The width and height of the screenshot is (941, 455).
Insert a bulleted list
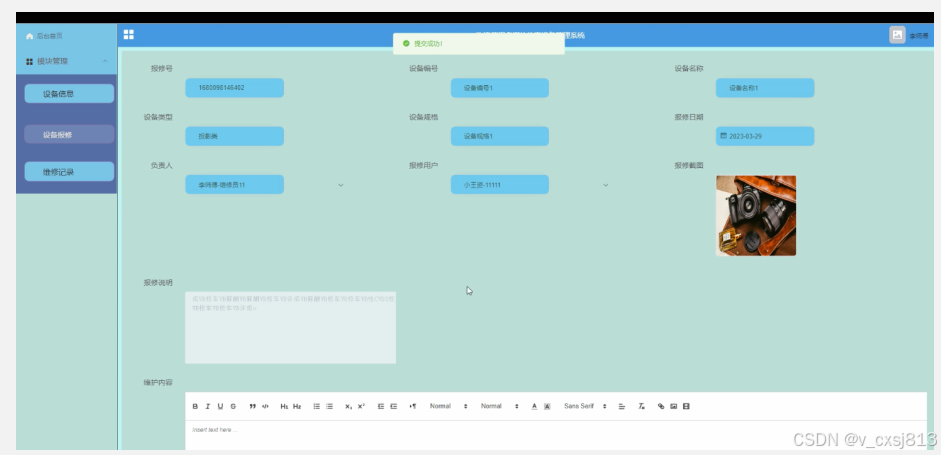[x=329, y=406]
